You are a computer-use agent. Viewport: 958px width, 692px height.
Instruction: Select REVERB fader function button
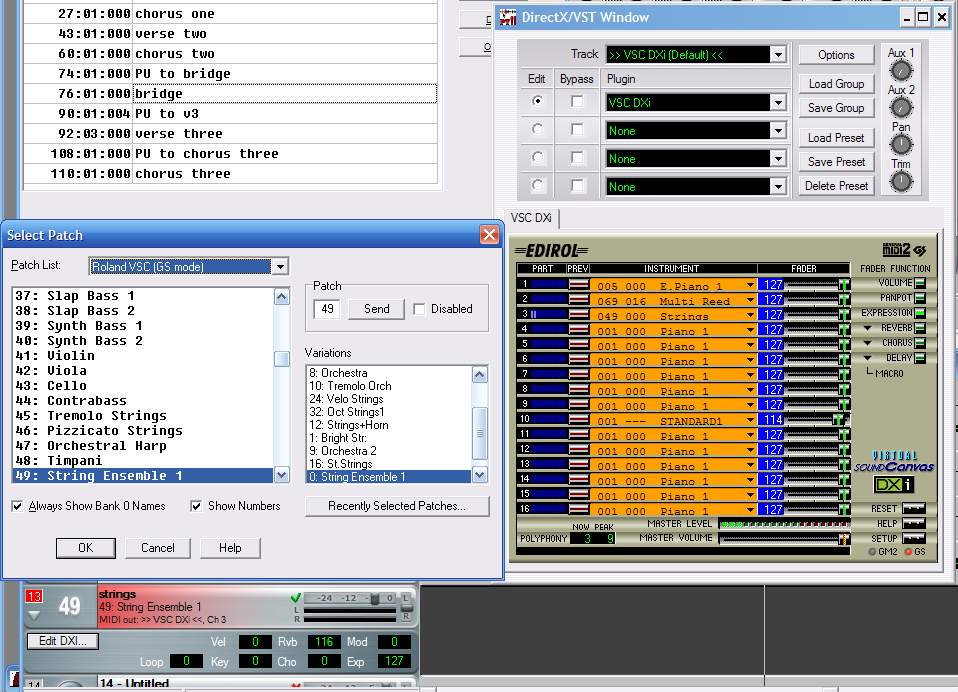920,328
